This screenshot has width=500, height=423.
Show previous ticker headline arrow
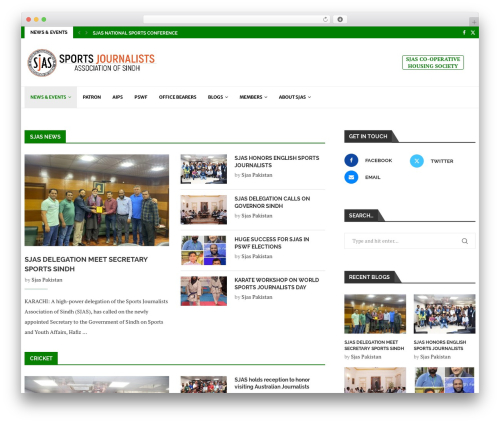(x=79, y=33)
